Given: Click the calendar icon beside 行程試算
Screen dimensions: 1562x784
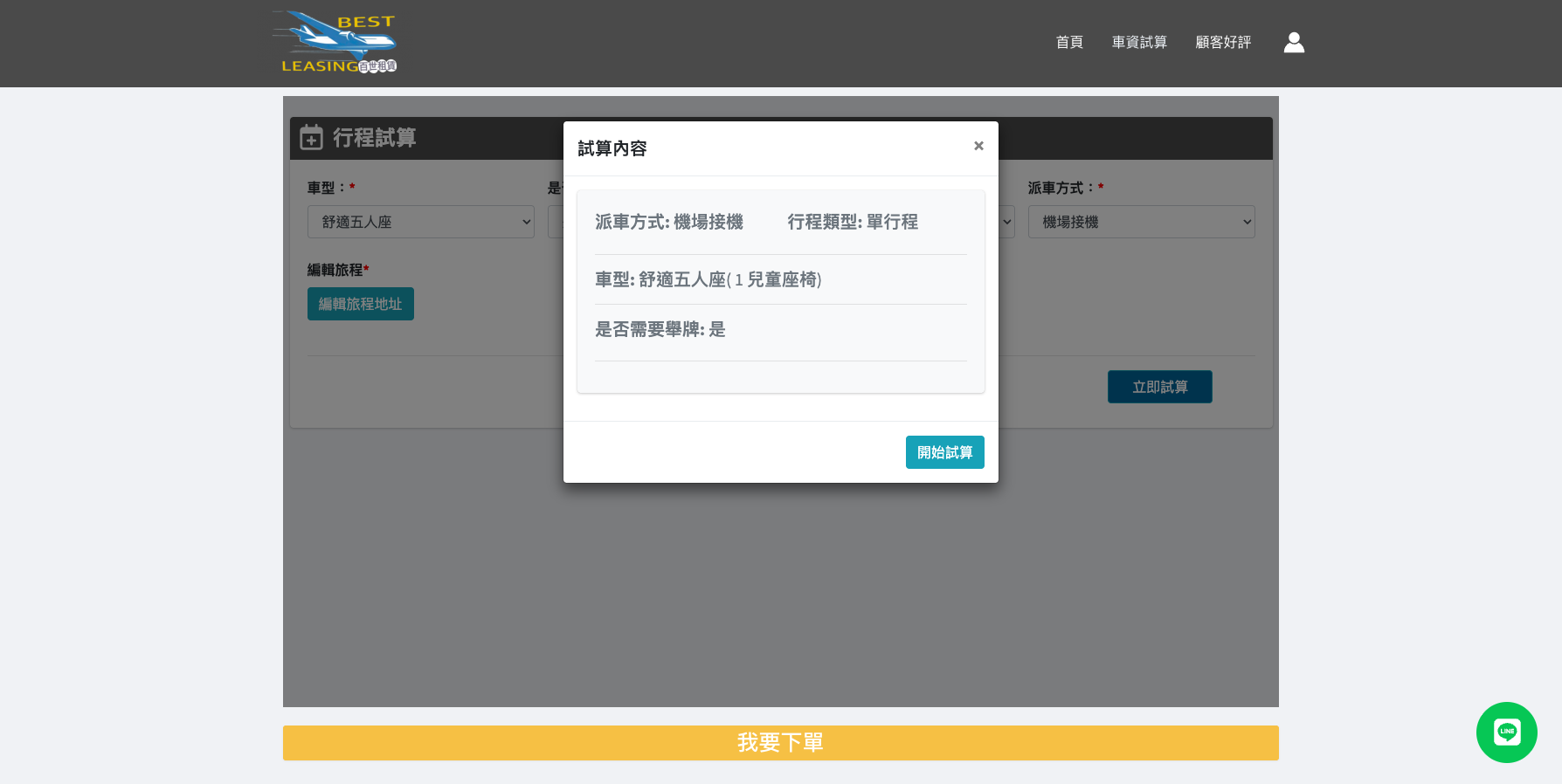Looking at the screenshot, I should point(311,138).
